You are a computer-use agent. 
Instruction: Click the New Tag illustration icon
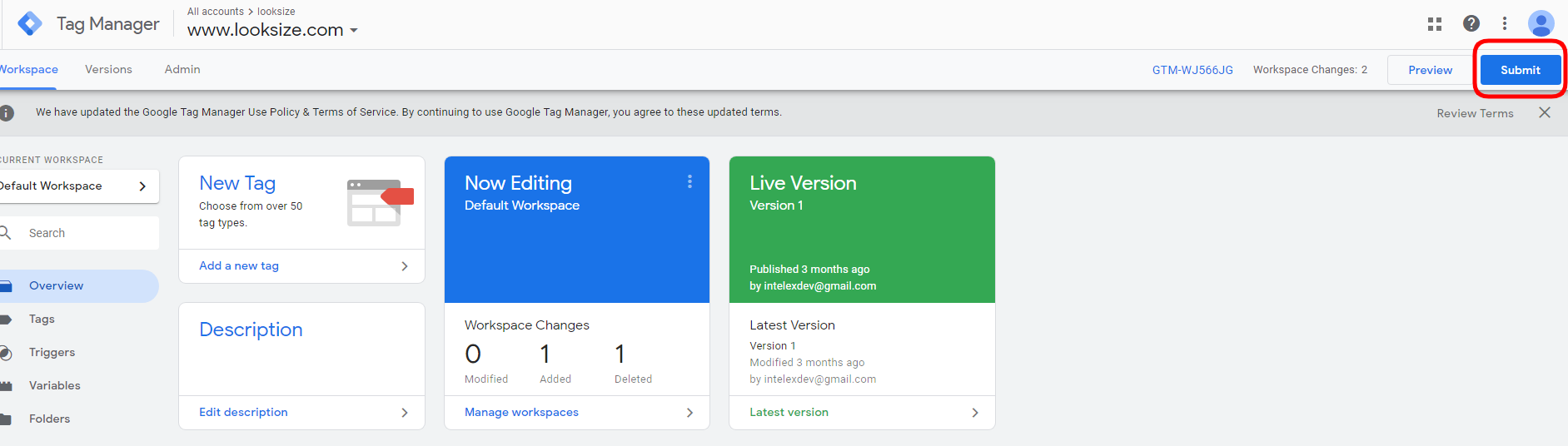tap(381, 202)
